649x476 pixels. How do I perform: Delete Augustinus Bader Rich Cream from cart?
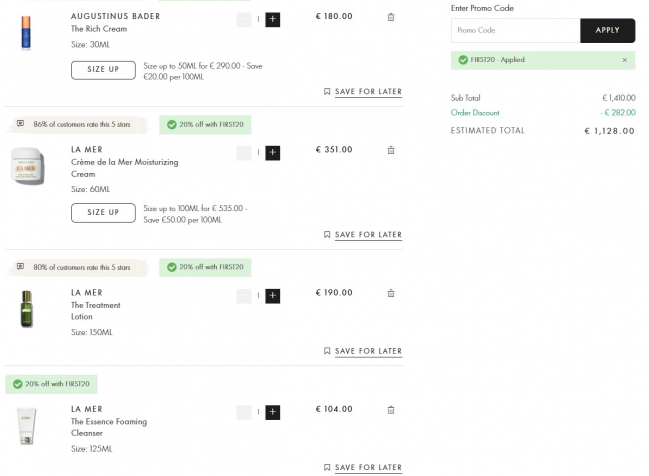pyautogui.click(x=391, y=17)
